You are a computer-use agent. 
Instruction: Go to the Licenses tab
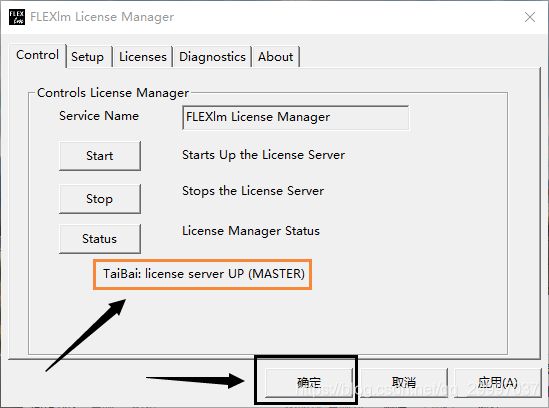(x=143, y=57)
